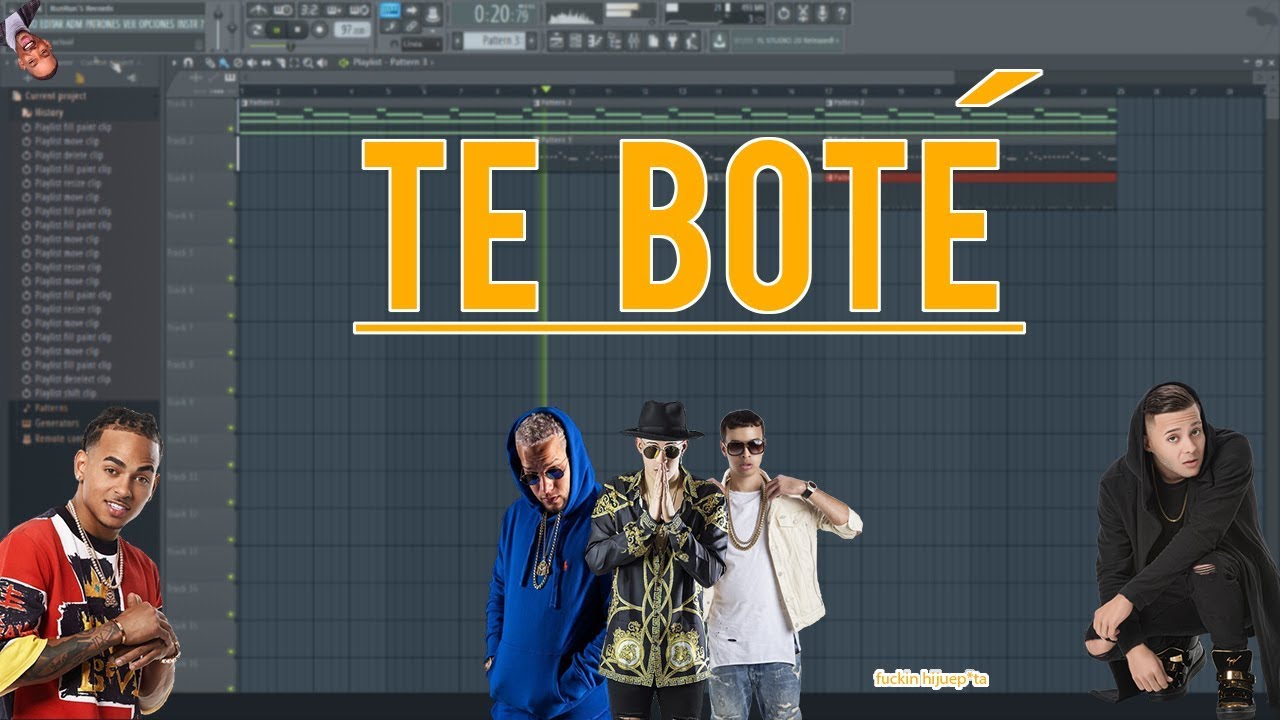The height and width of the screenshot is (720, 1280).
Task: Open playlist options menu arrow
Action: (x=174, y=62)
